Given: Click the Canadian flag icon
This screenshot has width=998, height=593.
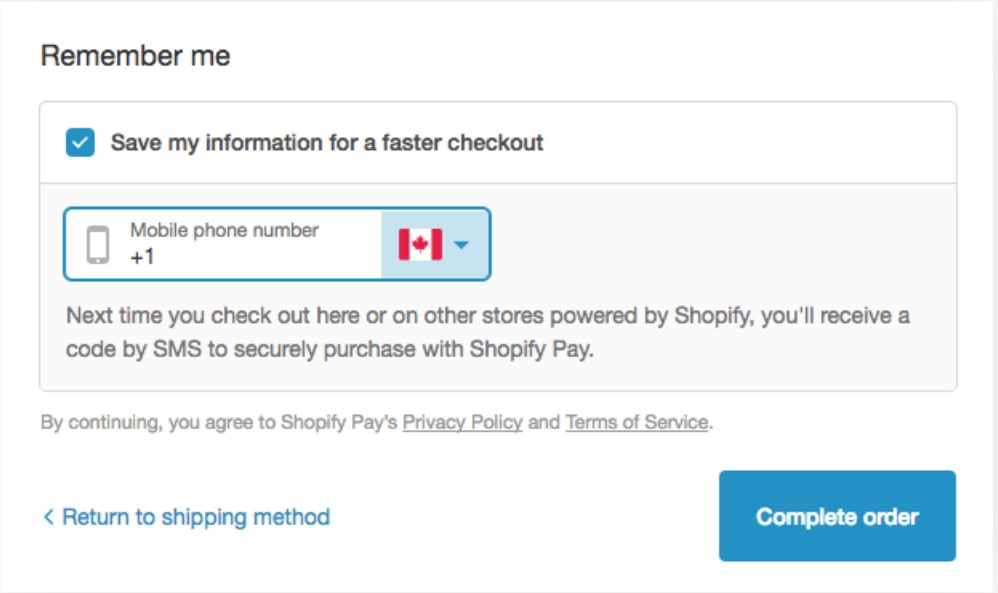Looking at the screenshot, I should 420,245.
